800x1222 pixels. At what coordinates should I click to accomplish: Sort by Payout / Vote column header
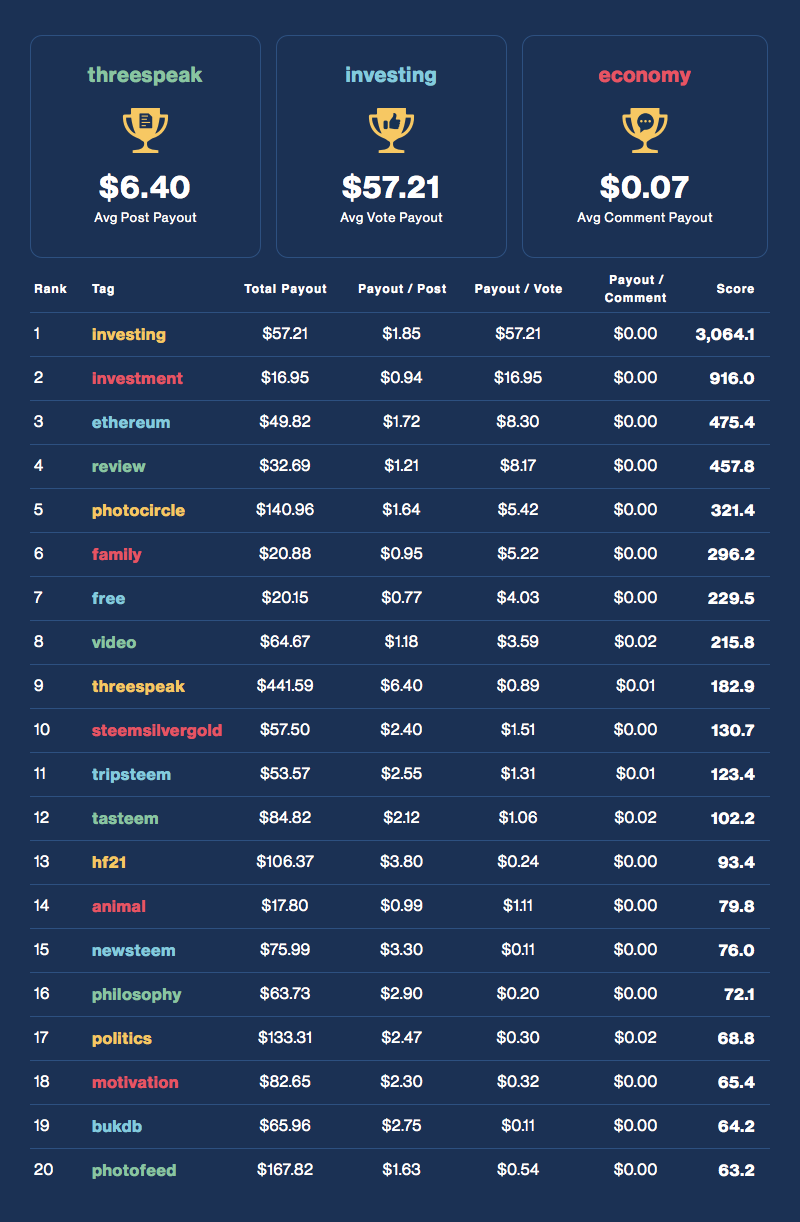click(x=518, y=289)
